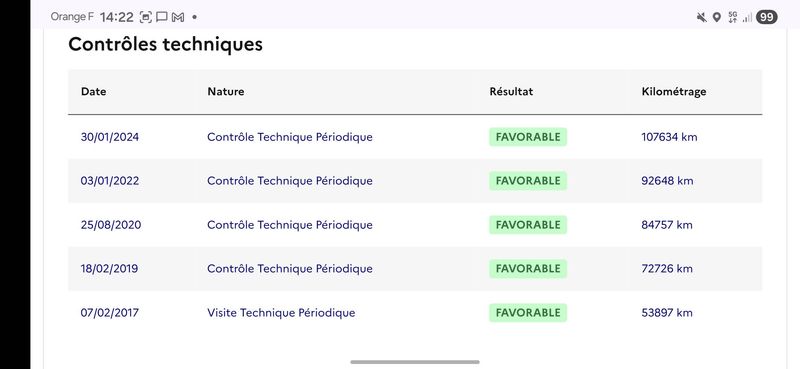This screenshot has height=369, width=800.
Task: Click the Nature column header
Action: click(226, 92)
